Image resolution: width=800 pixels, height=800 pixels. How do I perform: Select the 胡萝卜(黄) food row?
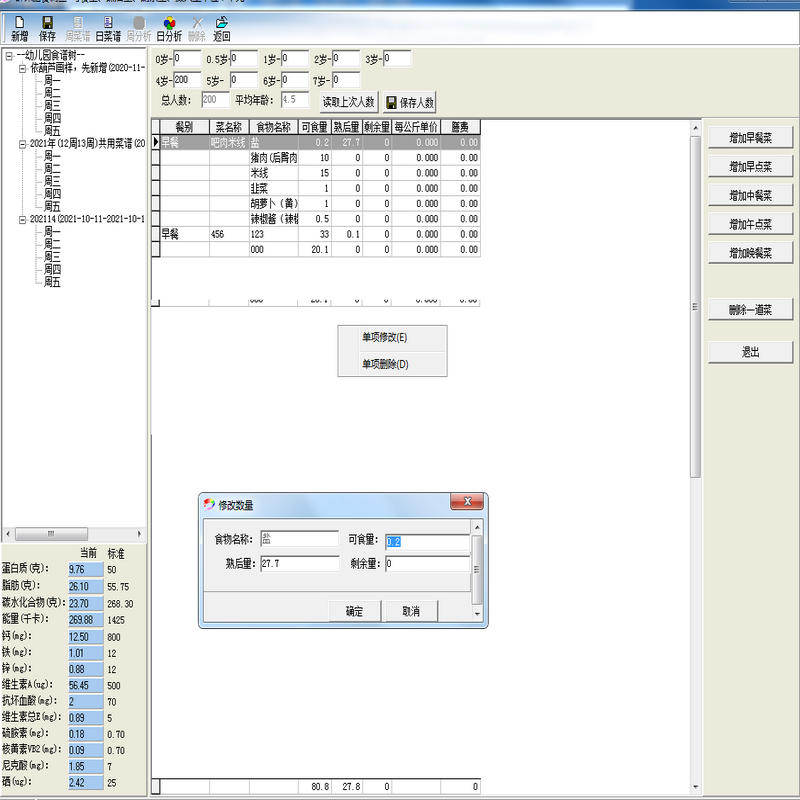coord(315,204)
